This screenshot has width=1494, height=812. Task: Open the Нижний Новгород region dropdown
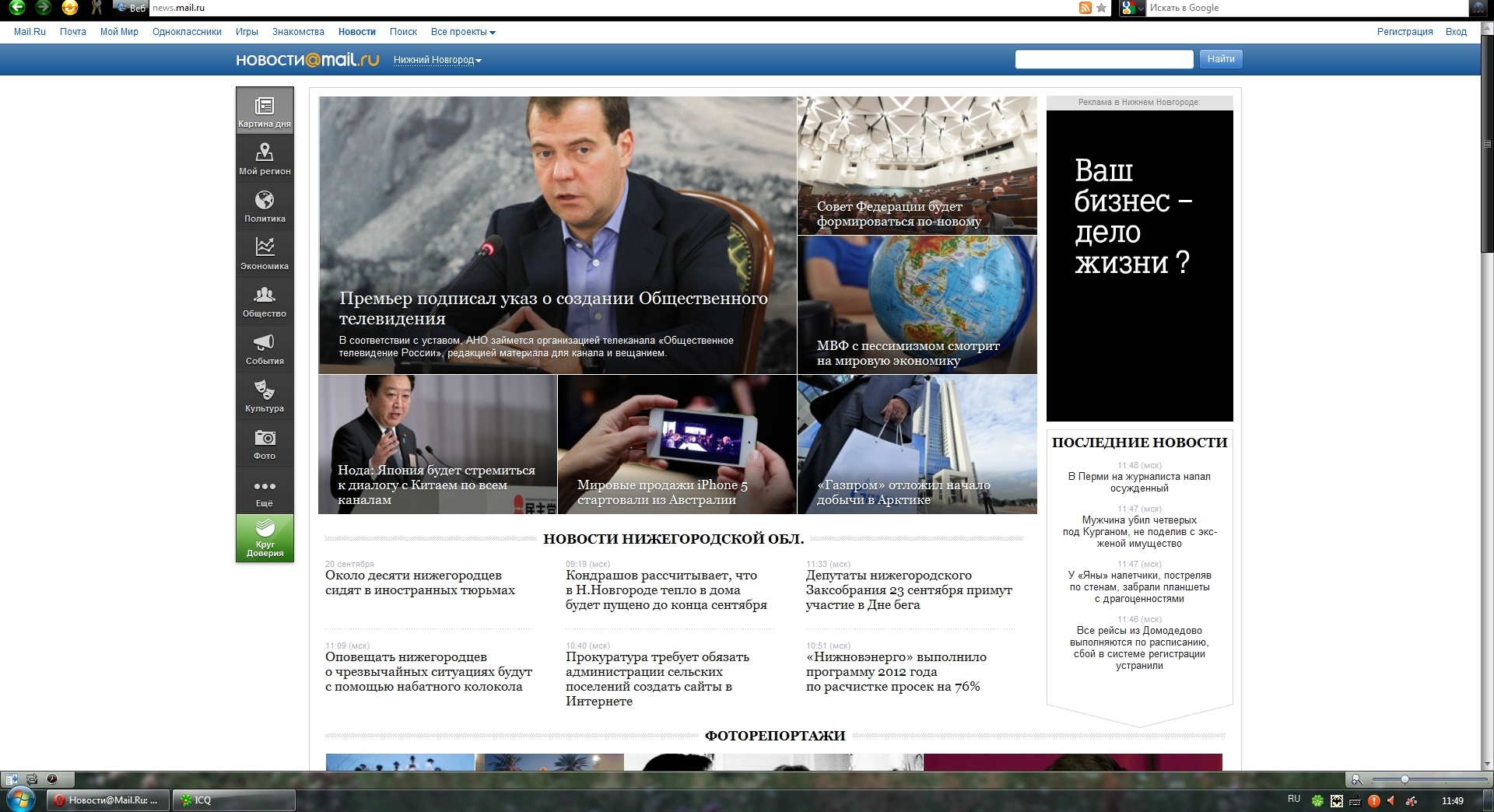point(437,60)
